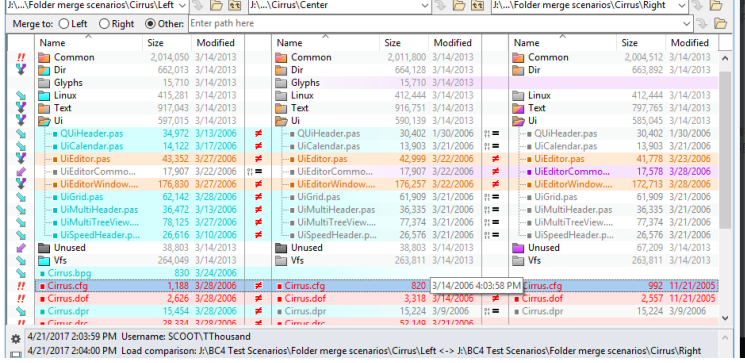Open the Center folder path dropdown

point(425,6)
